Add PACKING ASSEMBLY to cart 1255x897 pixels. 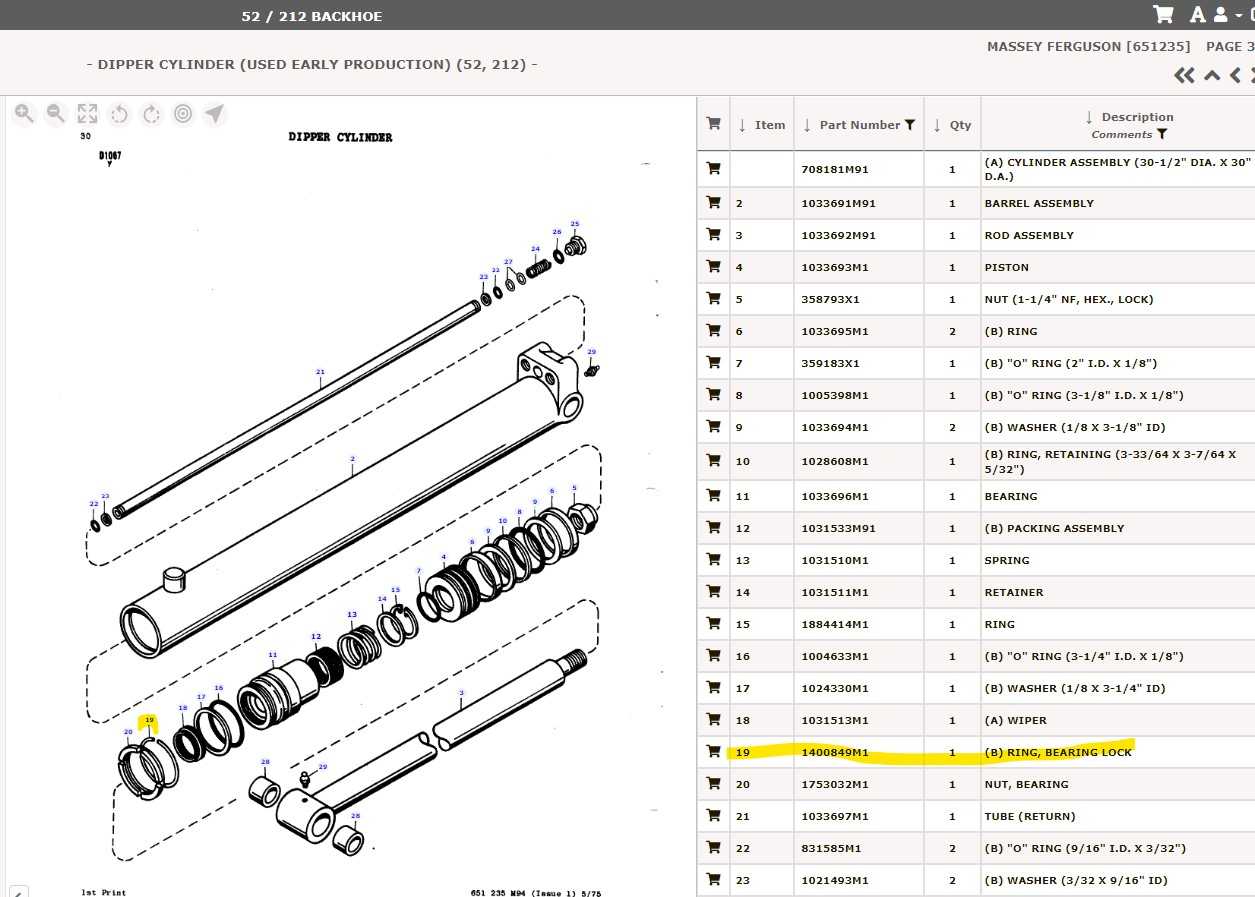point(713,528)
